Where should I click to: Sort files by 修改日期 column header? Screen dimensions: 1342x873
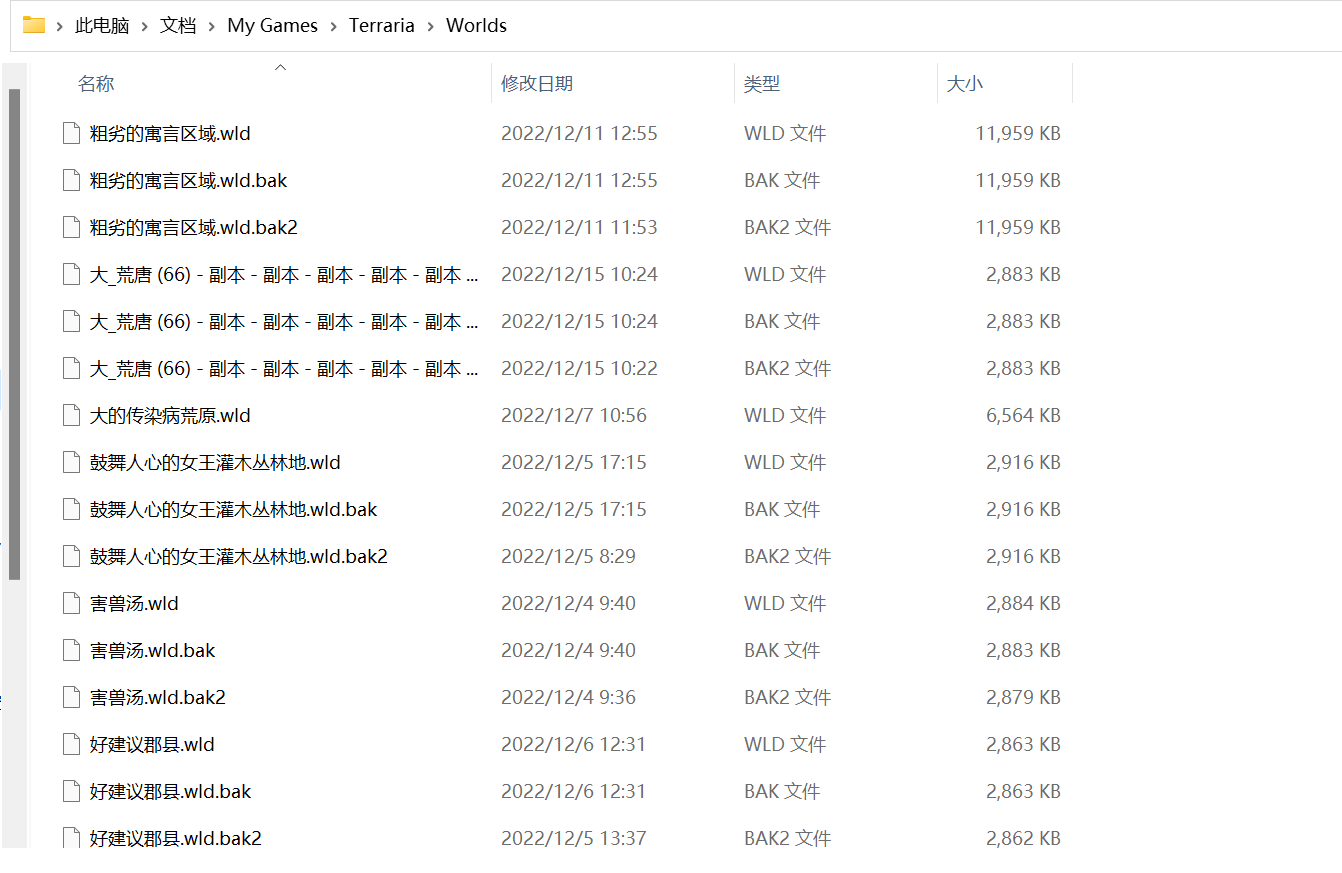[x=537, y=84]
